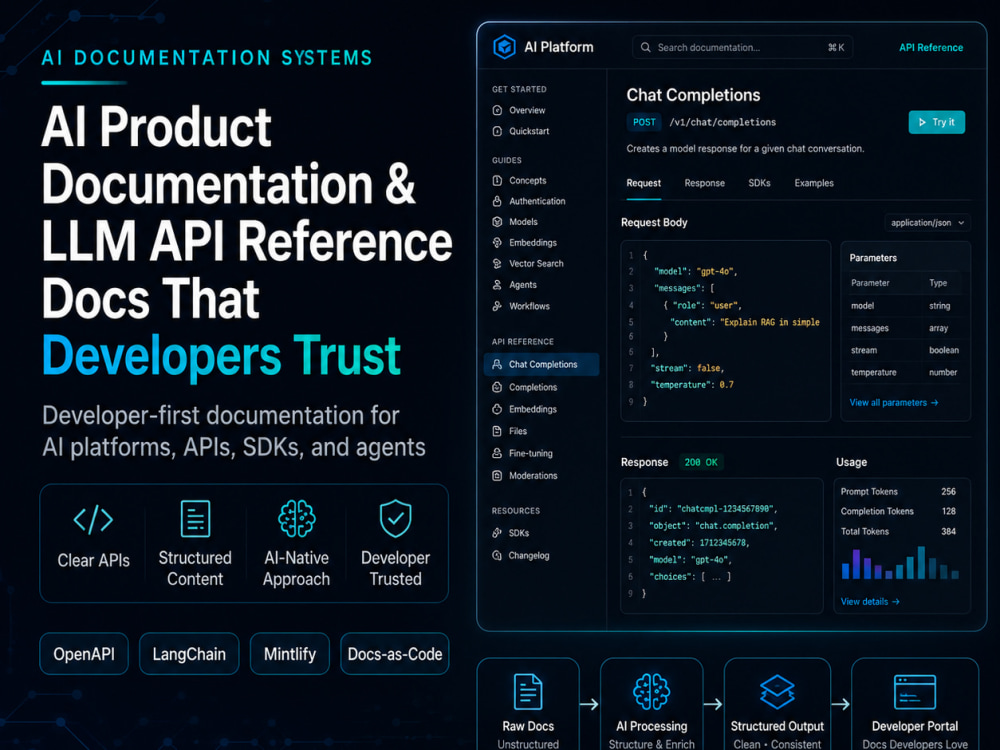Click the OpenAPI tag button

pos(84,654)
